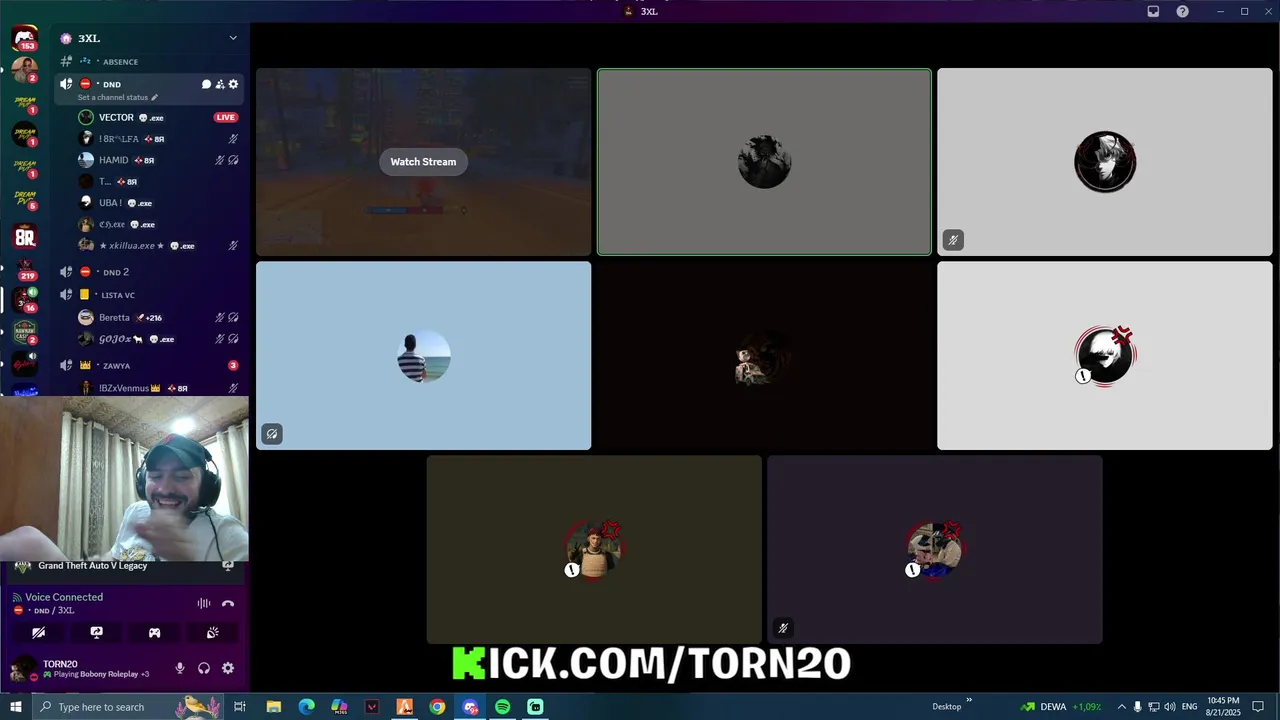Select user !BZxVenmus in ZAWYA channel
1280x720 pixels.
pyautogui.click(x=158, y=388)
